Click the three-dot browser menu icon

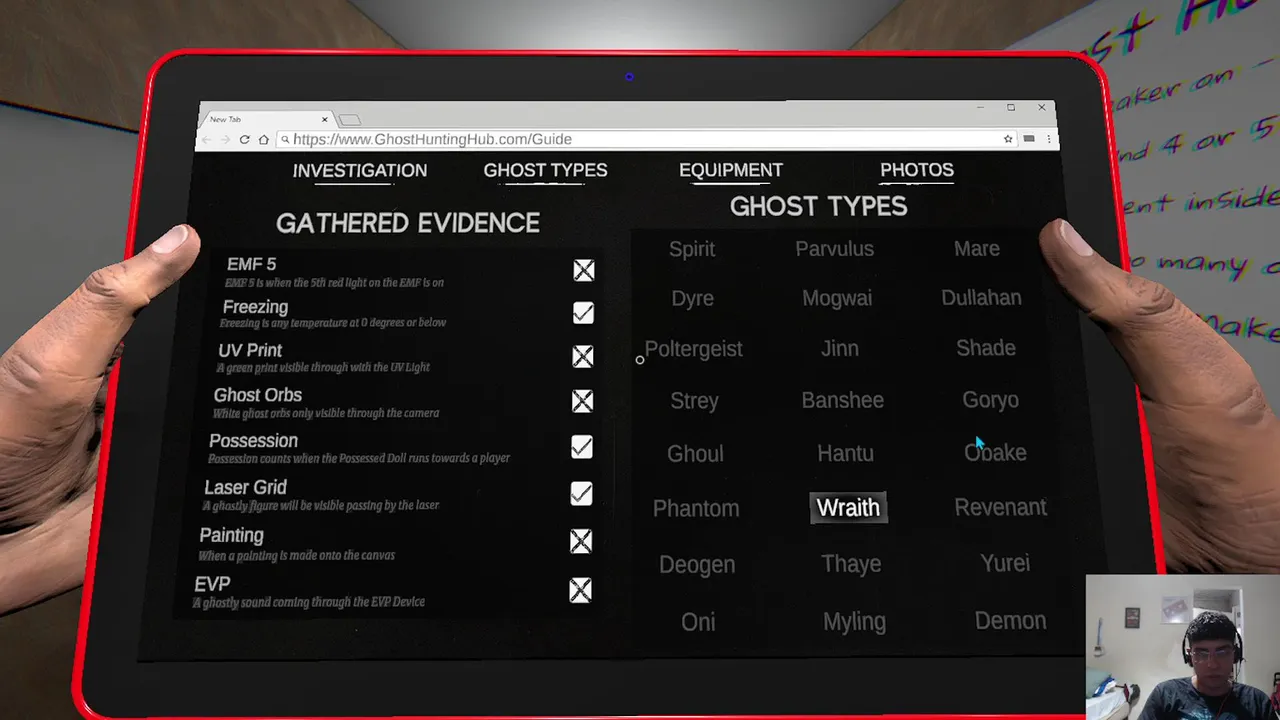pyautogui.click(x=1048, y=139)
